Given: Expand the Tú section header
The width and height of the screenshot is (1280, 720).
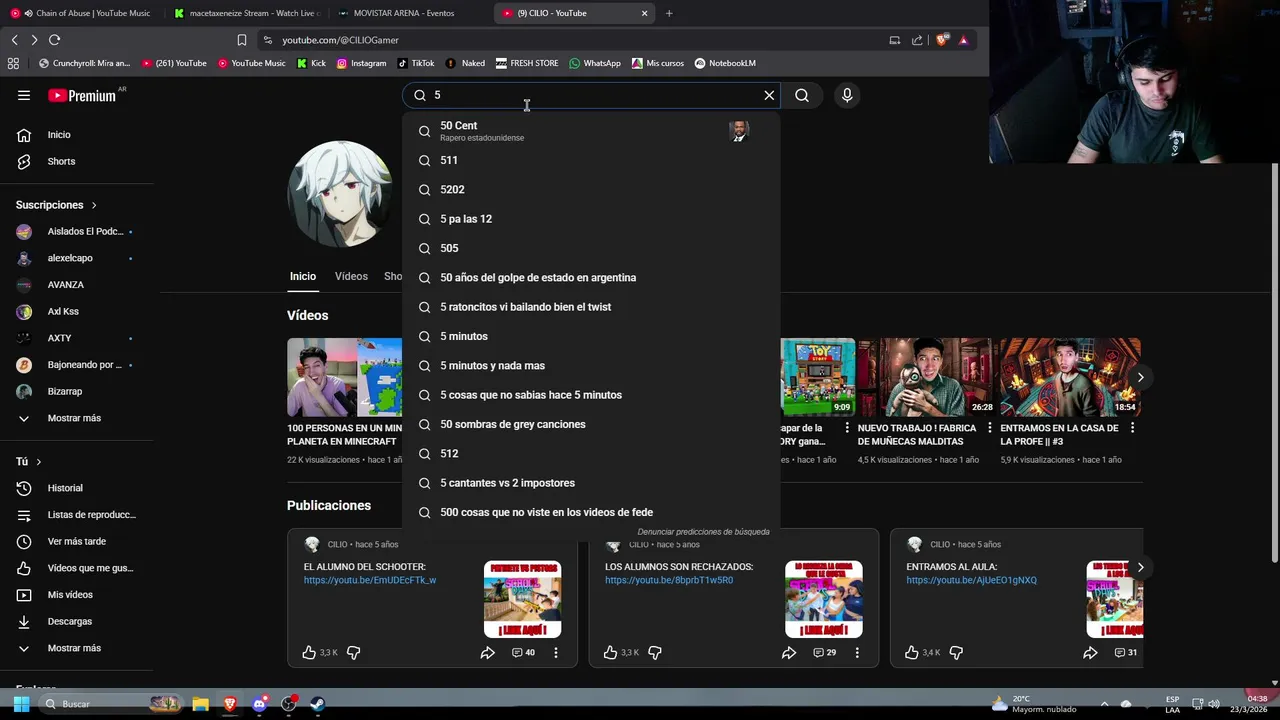Looking at the screenshot, I should click(29, 462).
